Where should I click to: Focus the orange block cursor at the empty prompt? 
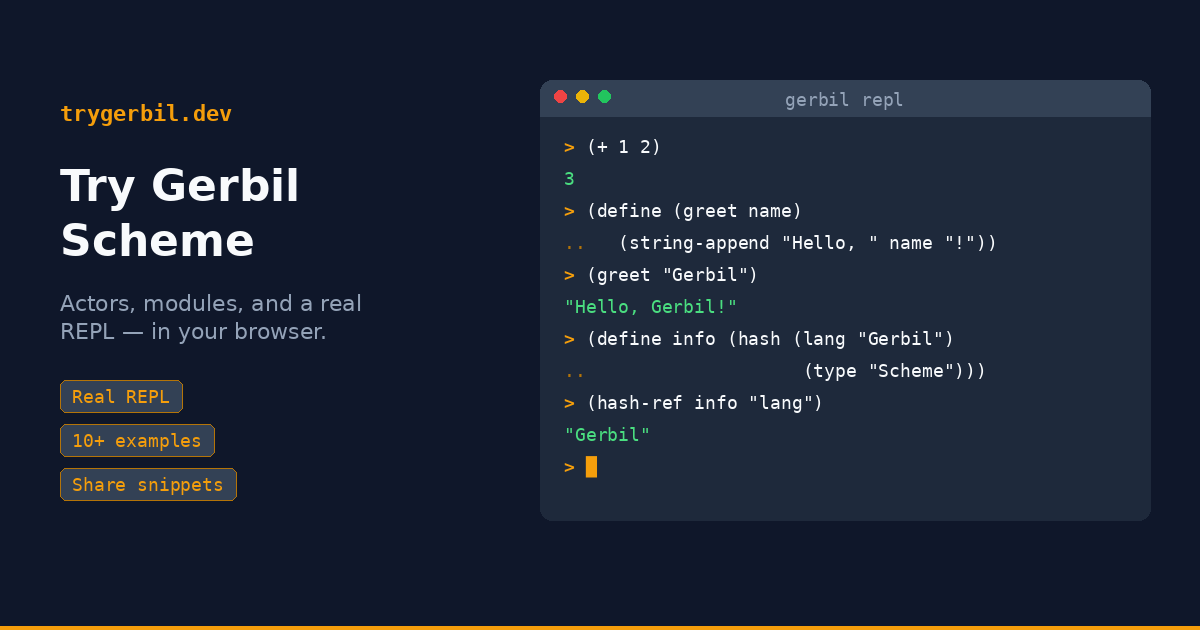click(591, 467)
